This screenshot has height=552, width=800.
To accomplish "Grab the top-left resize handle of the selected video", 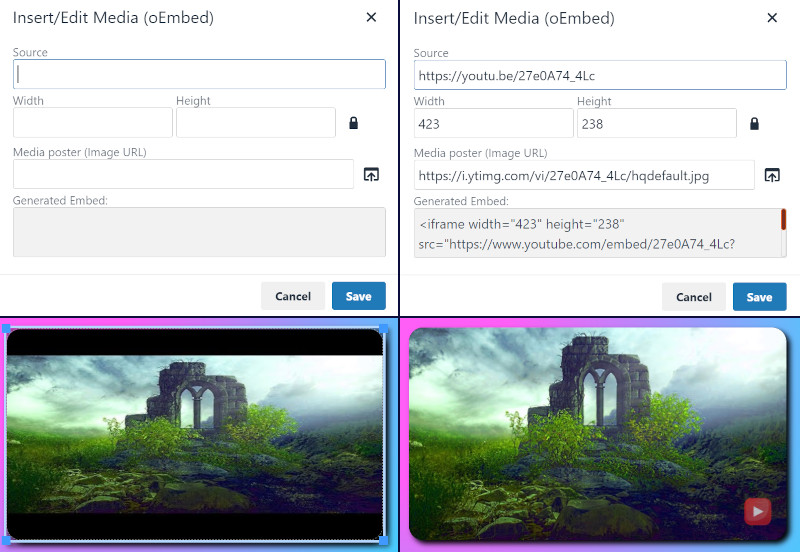I will (6, 329).
